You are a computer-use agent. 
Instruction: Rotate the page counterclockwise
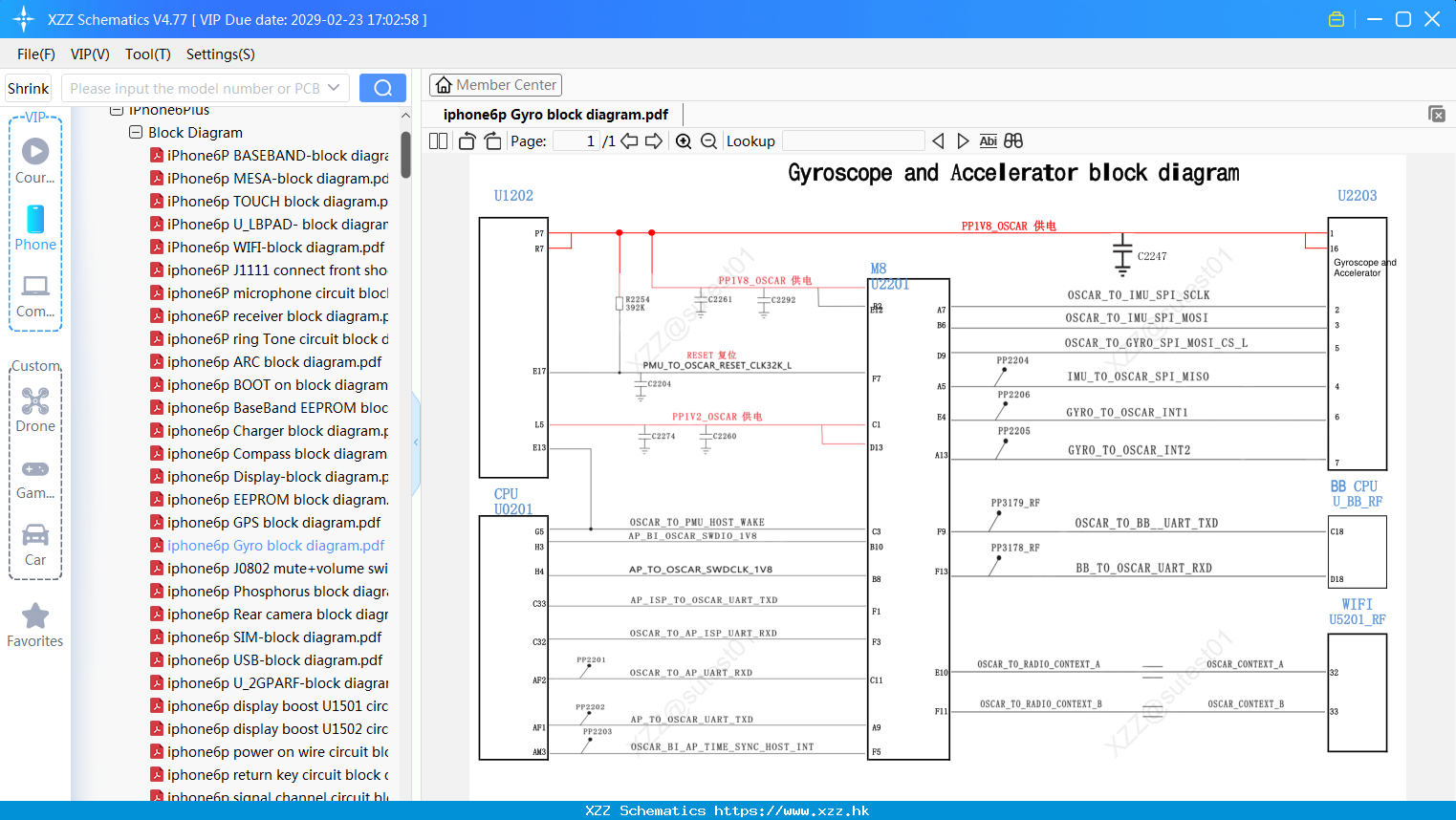[x=467, y=140]
